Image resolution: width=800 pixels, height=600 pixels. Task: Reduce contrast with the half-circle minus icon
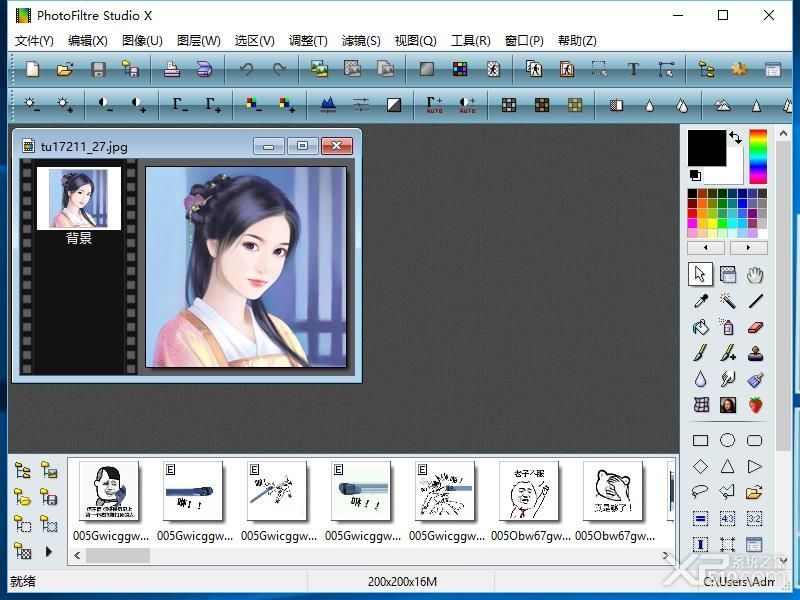[106, 105]
